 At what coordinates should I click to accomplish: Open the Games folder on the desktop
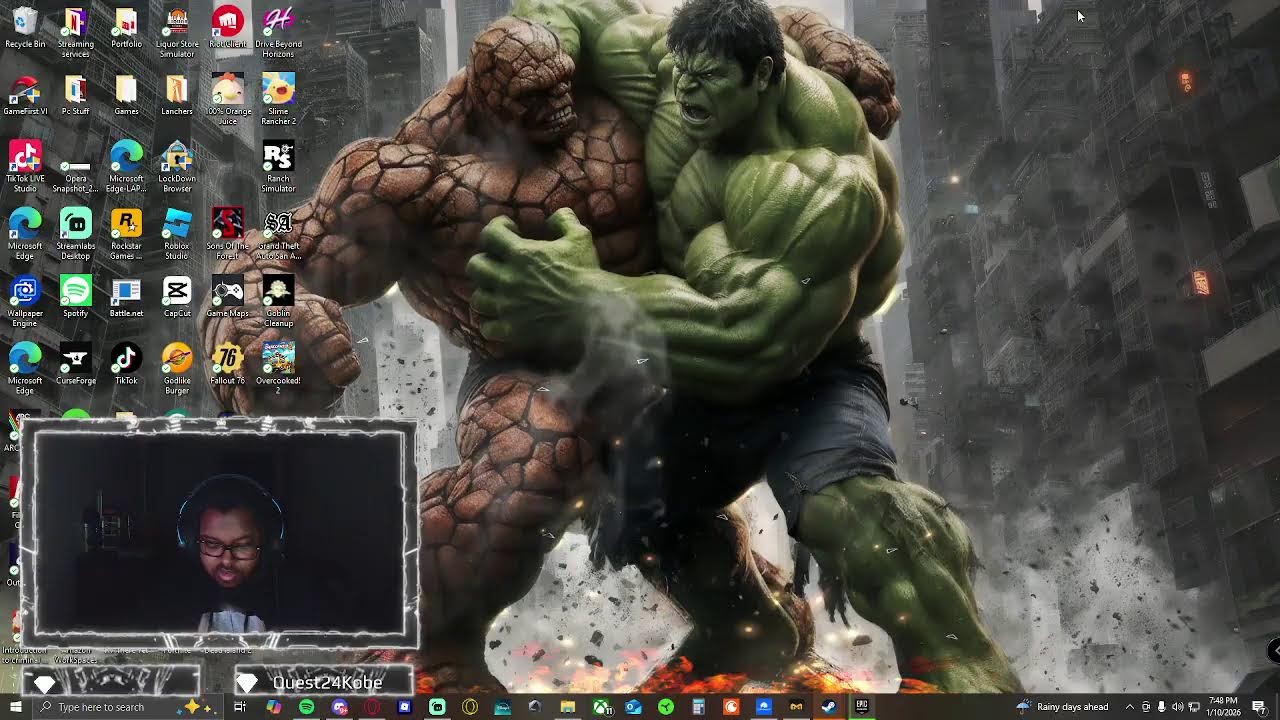click(126, 96)
